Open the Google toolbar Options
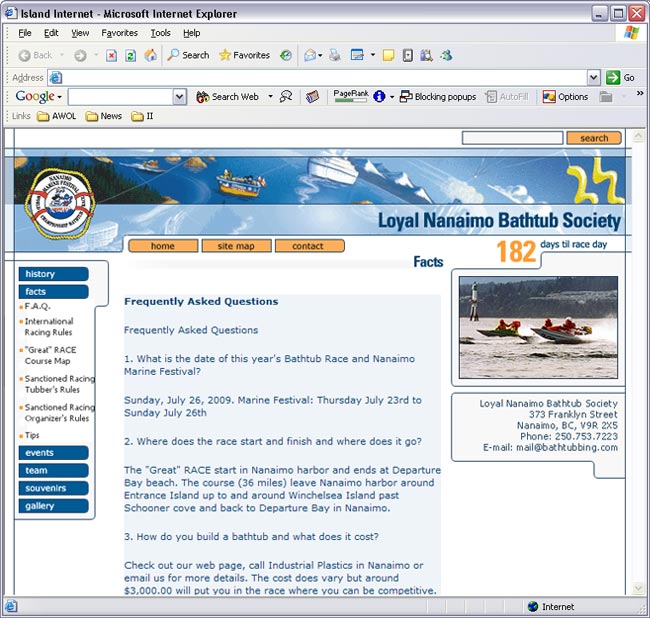 pos(565,97)
